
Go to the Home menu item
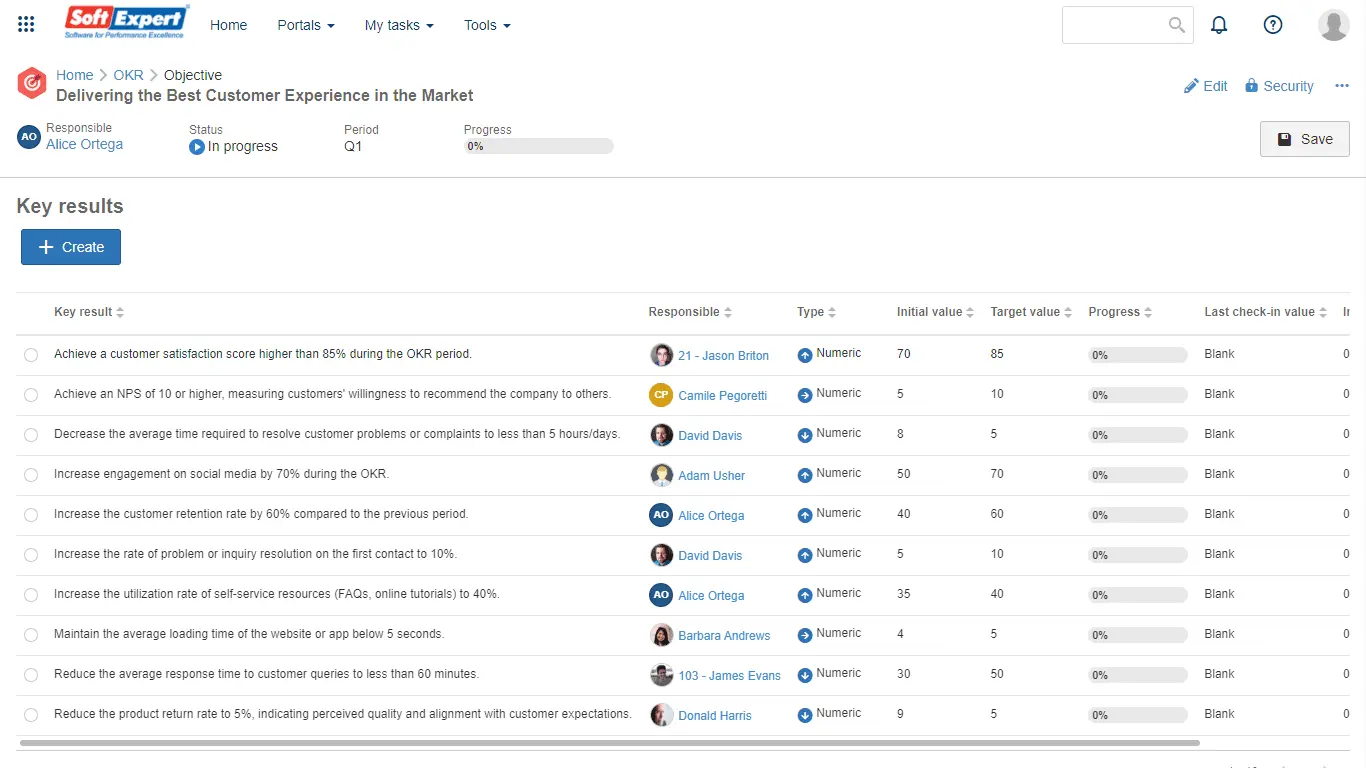228,25
